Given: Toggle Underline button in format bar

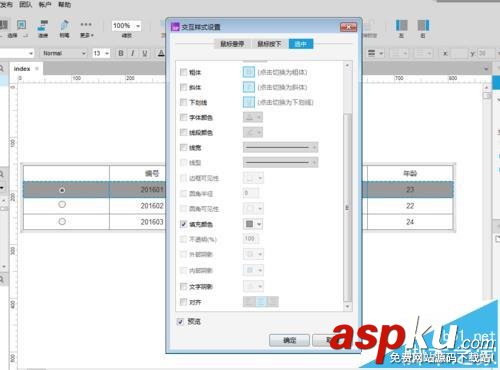Looking at the screenshot, I should click(x=145, y=53).
